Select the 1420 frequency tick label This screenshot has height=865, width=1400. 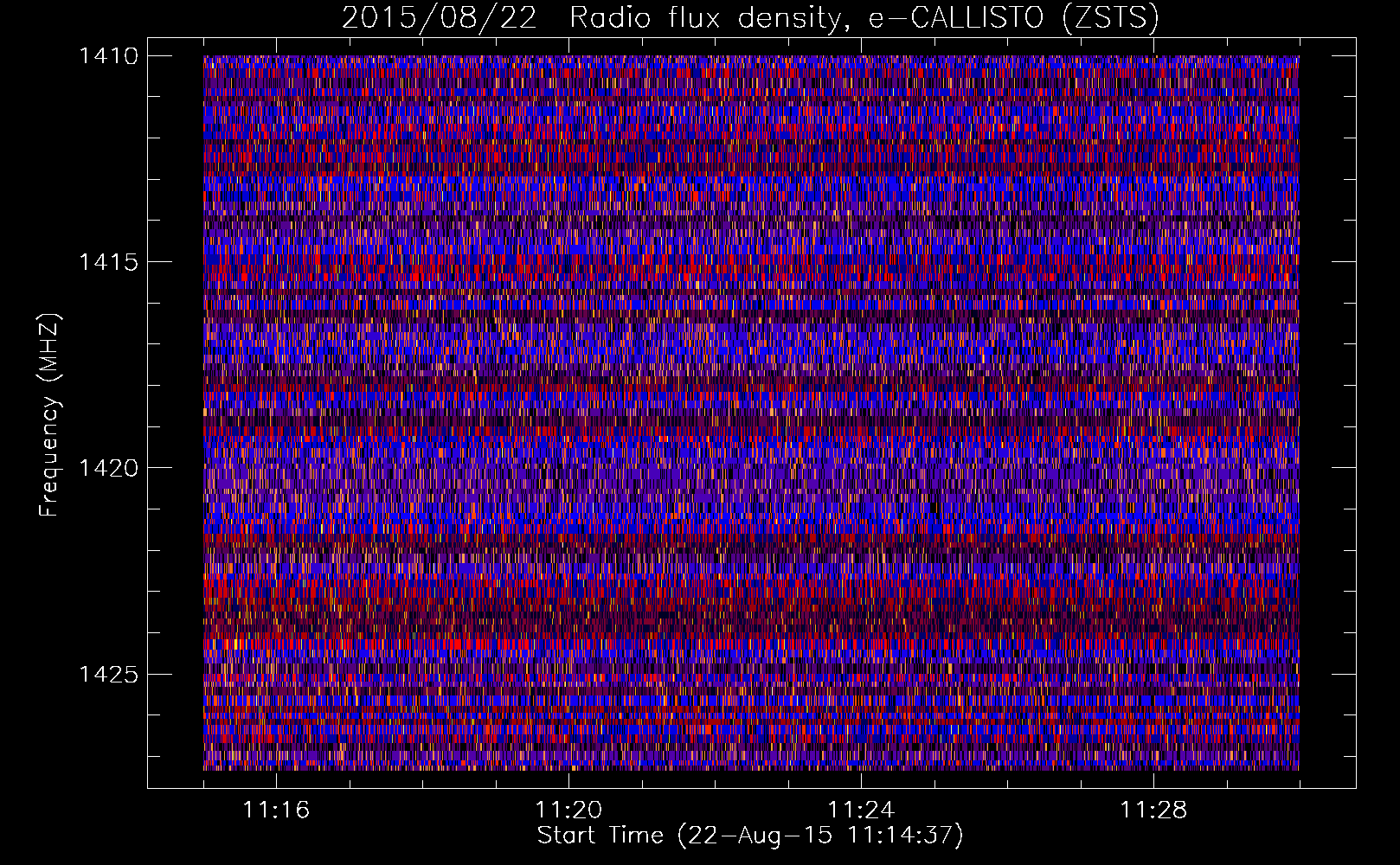pyautogui.click(x=108, y=468)
